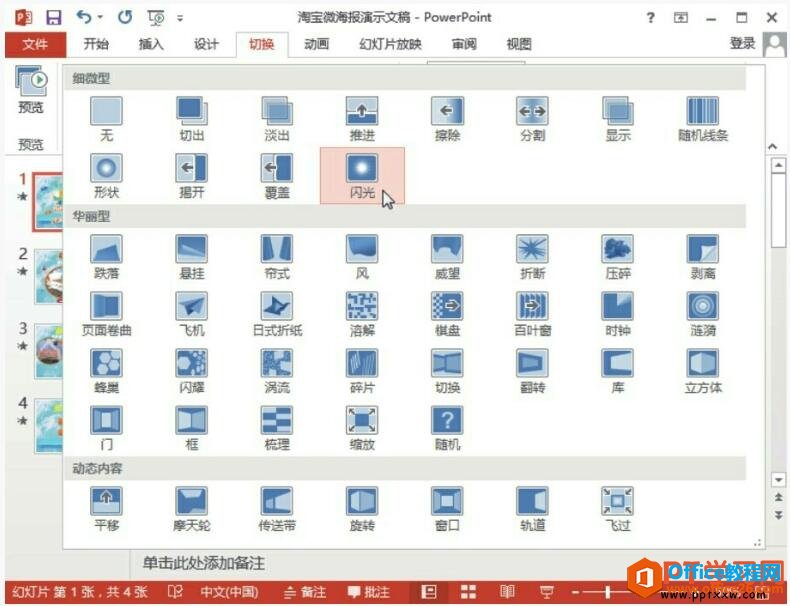Switch to the 插入 Insert tab

point(151,44)
